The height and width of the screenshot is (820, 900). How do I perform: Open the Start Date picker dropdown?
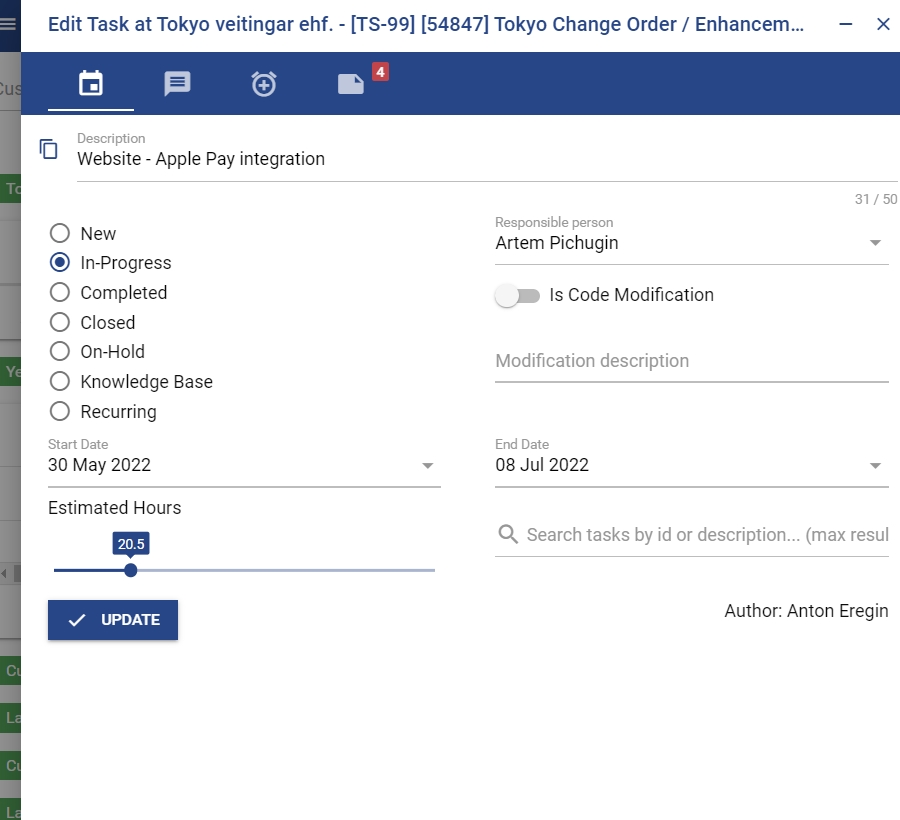pos(428,465)
